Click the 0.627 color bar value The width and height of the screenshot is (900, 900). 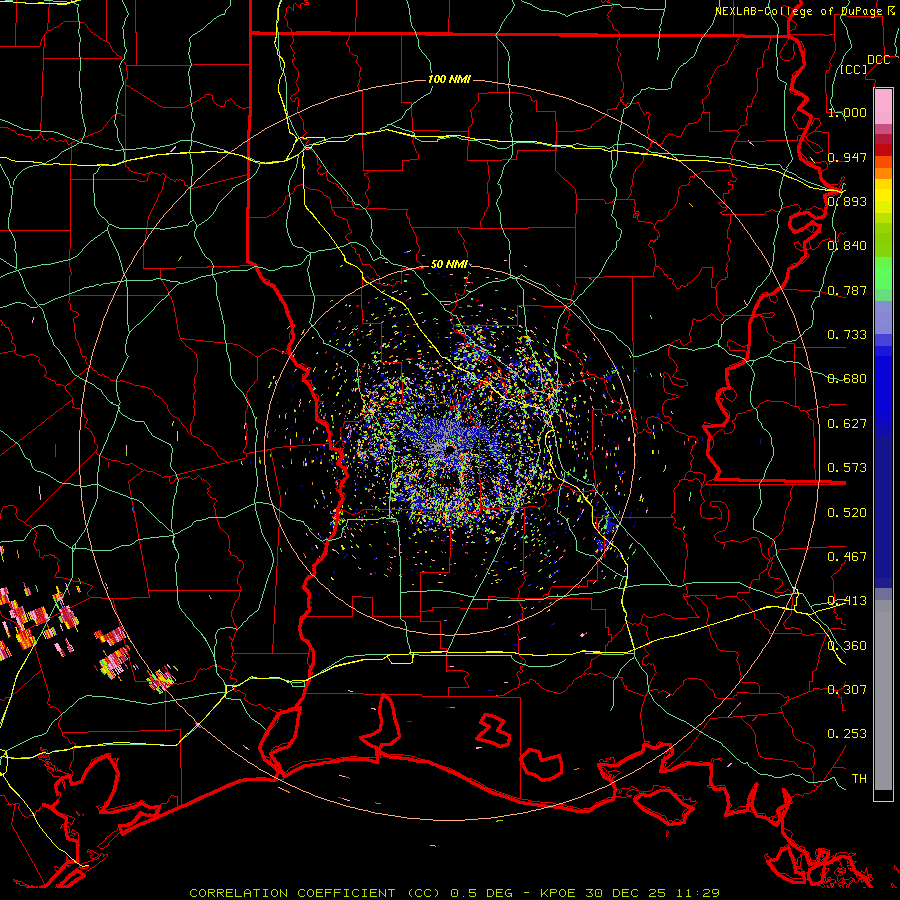[x=847, y=424]
